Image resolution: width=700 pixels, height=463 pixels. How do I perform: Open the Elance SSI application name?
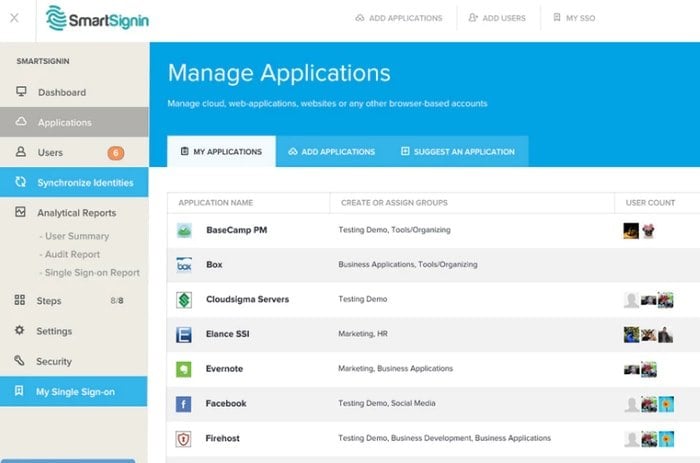(228, 334)
